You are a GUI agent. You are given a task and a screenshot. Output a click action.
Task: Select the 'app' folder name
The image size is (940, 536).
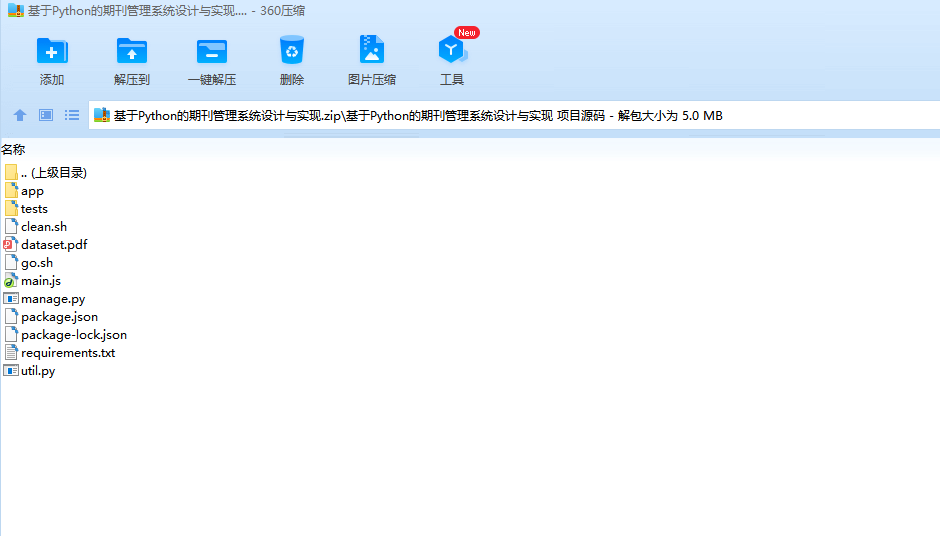(32, 191)
